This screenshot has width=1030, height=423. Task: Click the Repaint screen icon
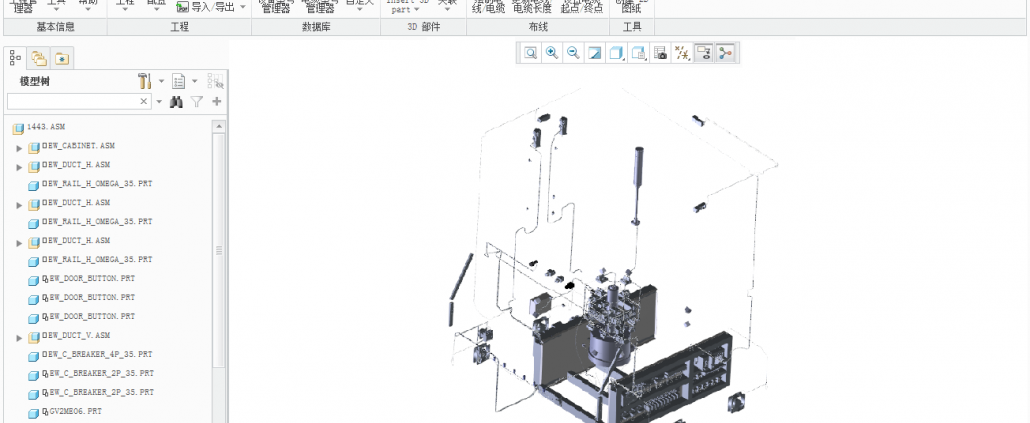[595, 53]
